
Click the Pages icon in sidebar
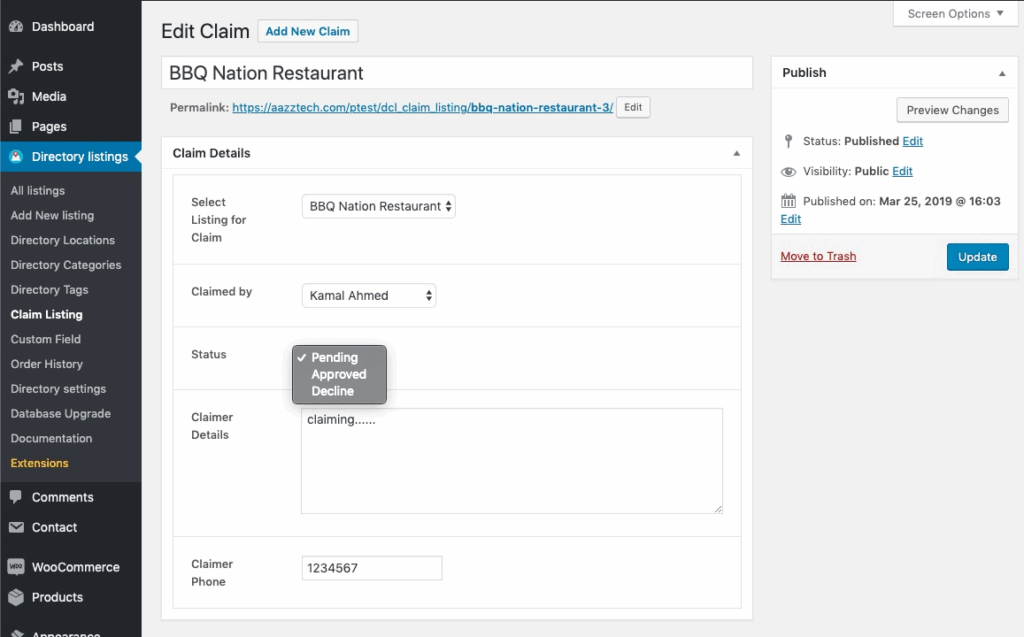coord(16,127)
